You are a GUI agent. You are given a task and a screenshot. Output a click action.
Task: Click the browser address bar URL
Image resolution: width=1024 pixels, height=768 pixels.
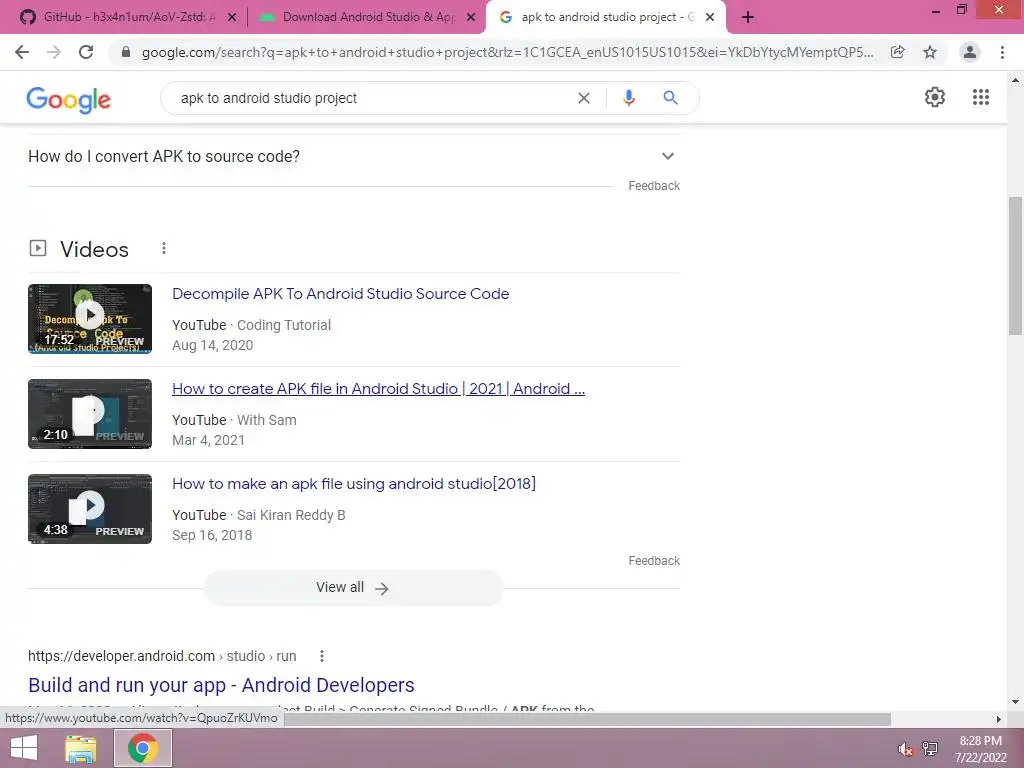click(x=507, y=52)
